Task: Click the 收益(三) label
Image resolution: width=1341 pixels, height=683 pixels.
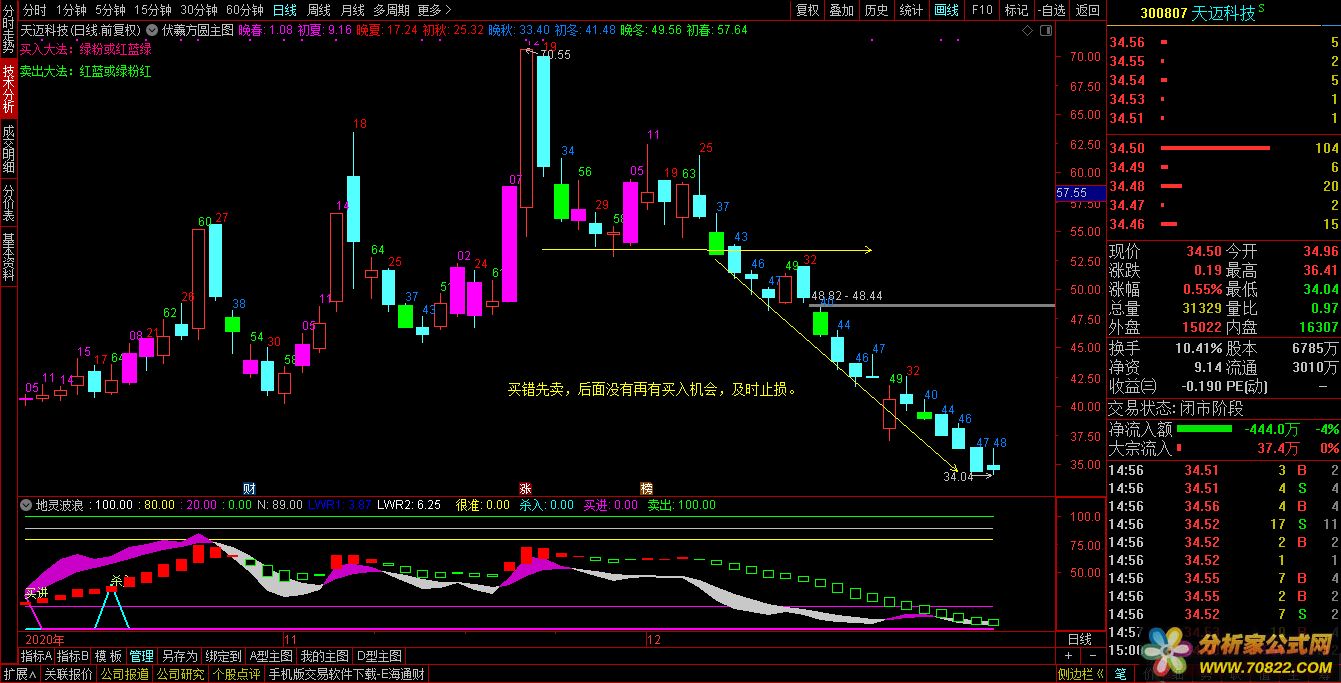Action: (1131, 386)
